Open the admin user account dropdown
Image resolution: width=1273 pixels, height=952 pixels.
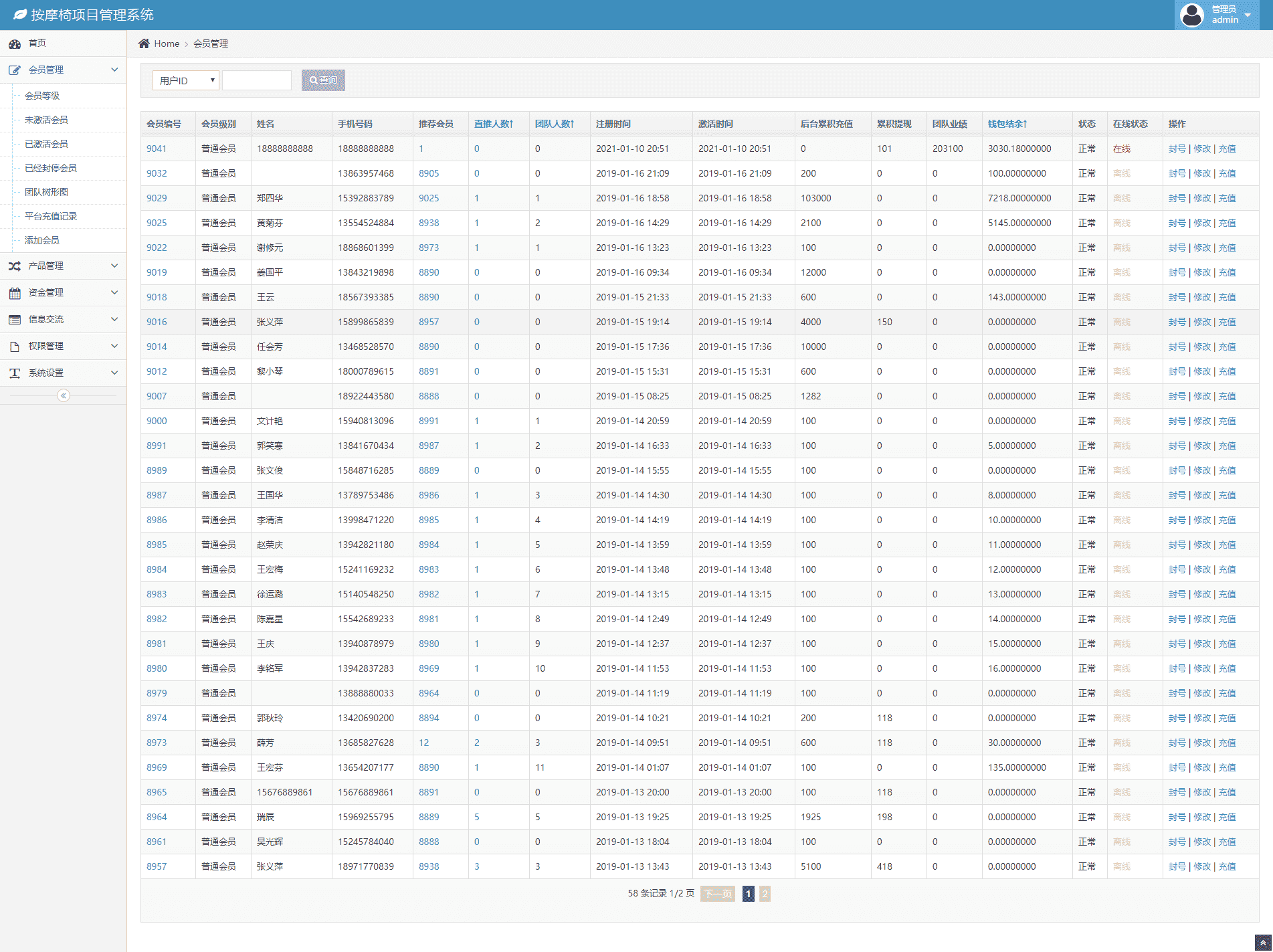click(1216, 15)
